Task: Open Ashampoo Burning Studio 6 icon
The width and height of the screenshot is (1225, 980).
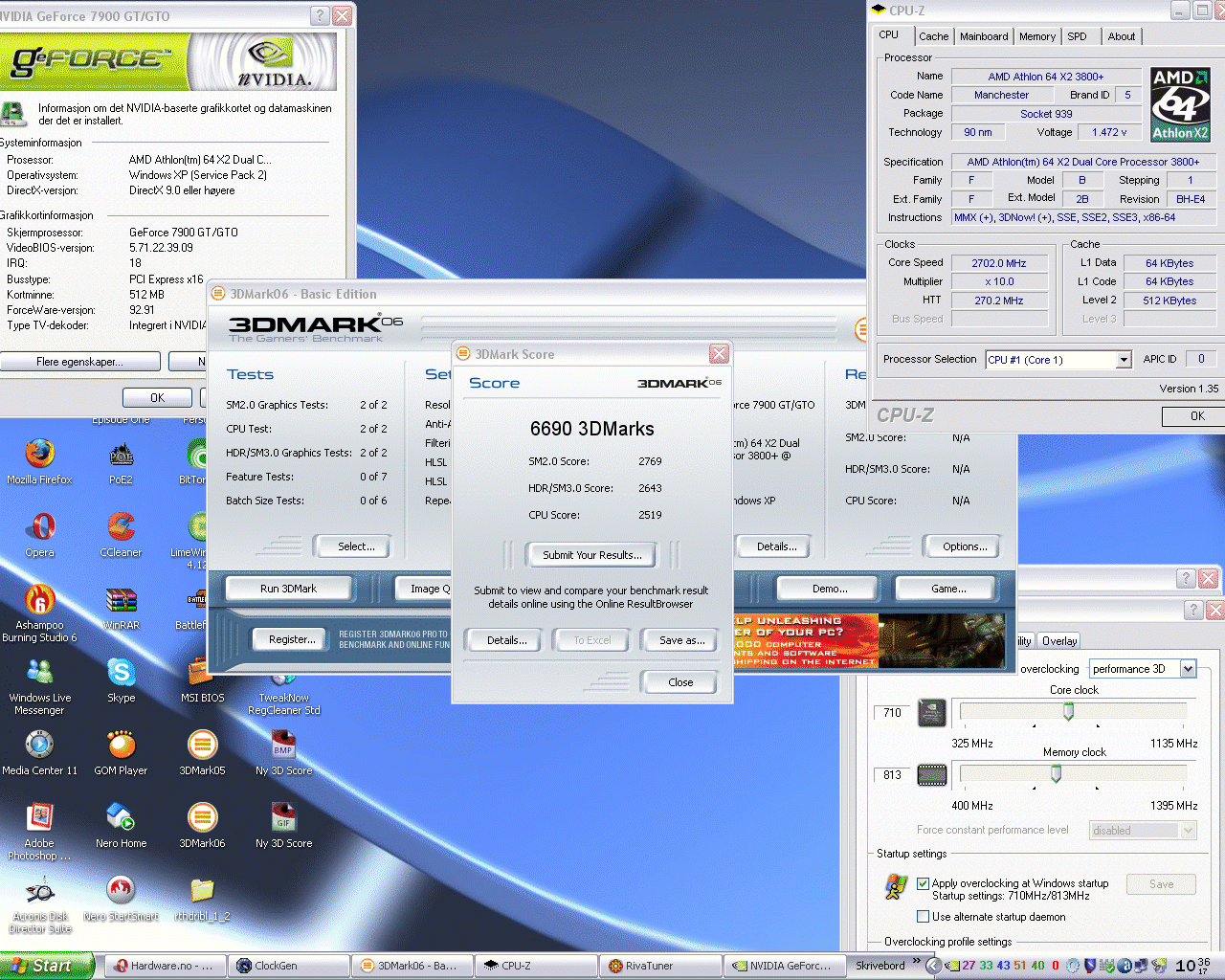Action: (39, 600)
